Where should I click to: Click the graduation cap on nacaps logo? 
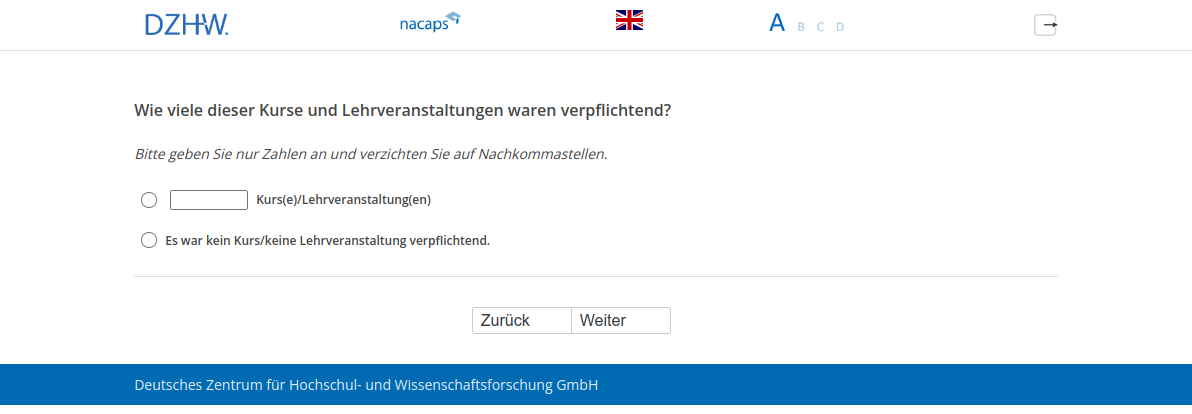pos(453,17)
